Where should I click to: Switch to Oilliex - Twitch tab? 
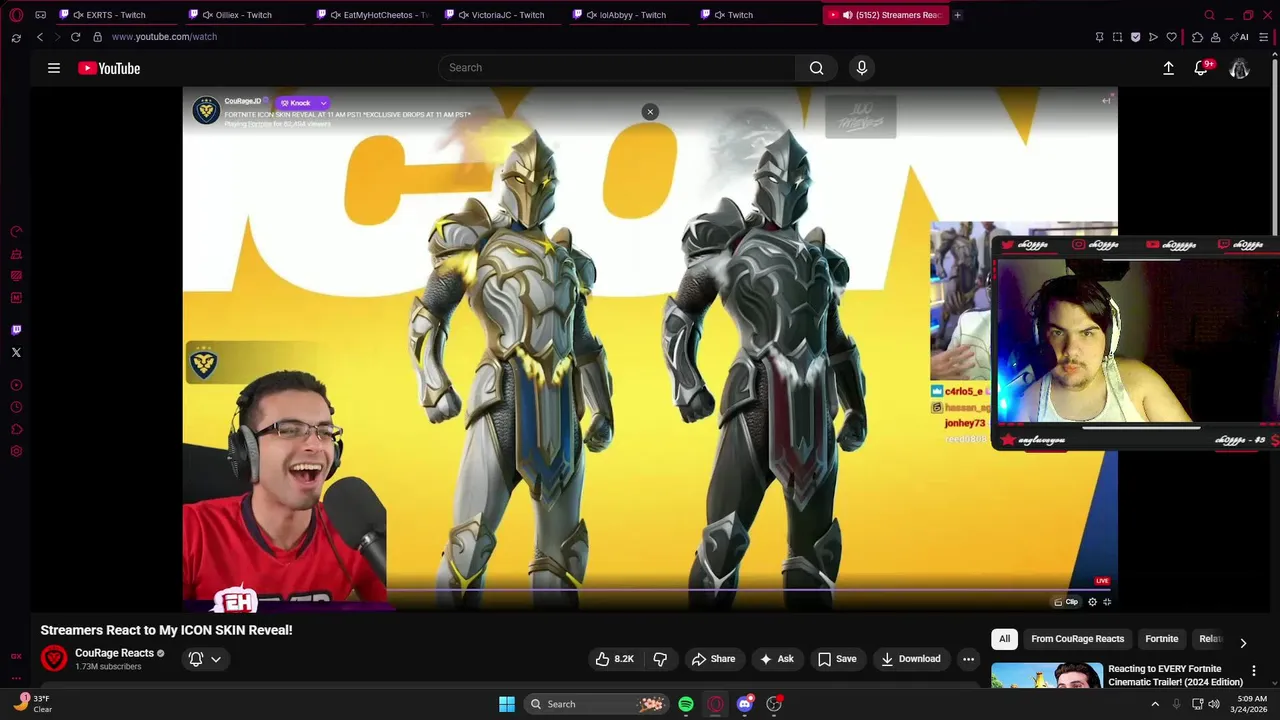tap(245, 15)
